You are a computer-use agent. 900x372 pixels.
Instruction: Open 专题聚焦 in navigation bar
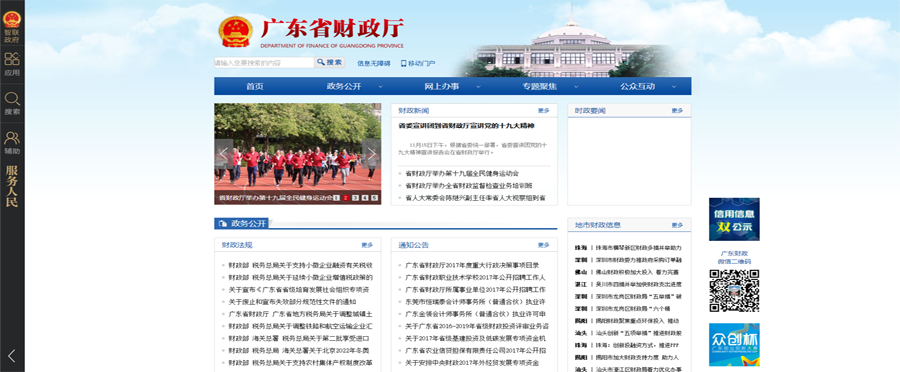[540, 87]
